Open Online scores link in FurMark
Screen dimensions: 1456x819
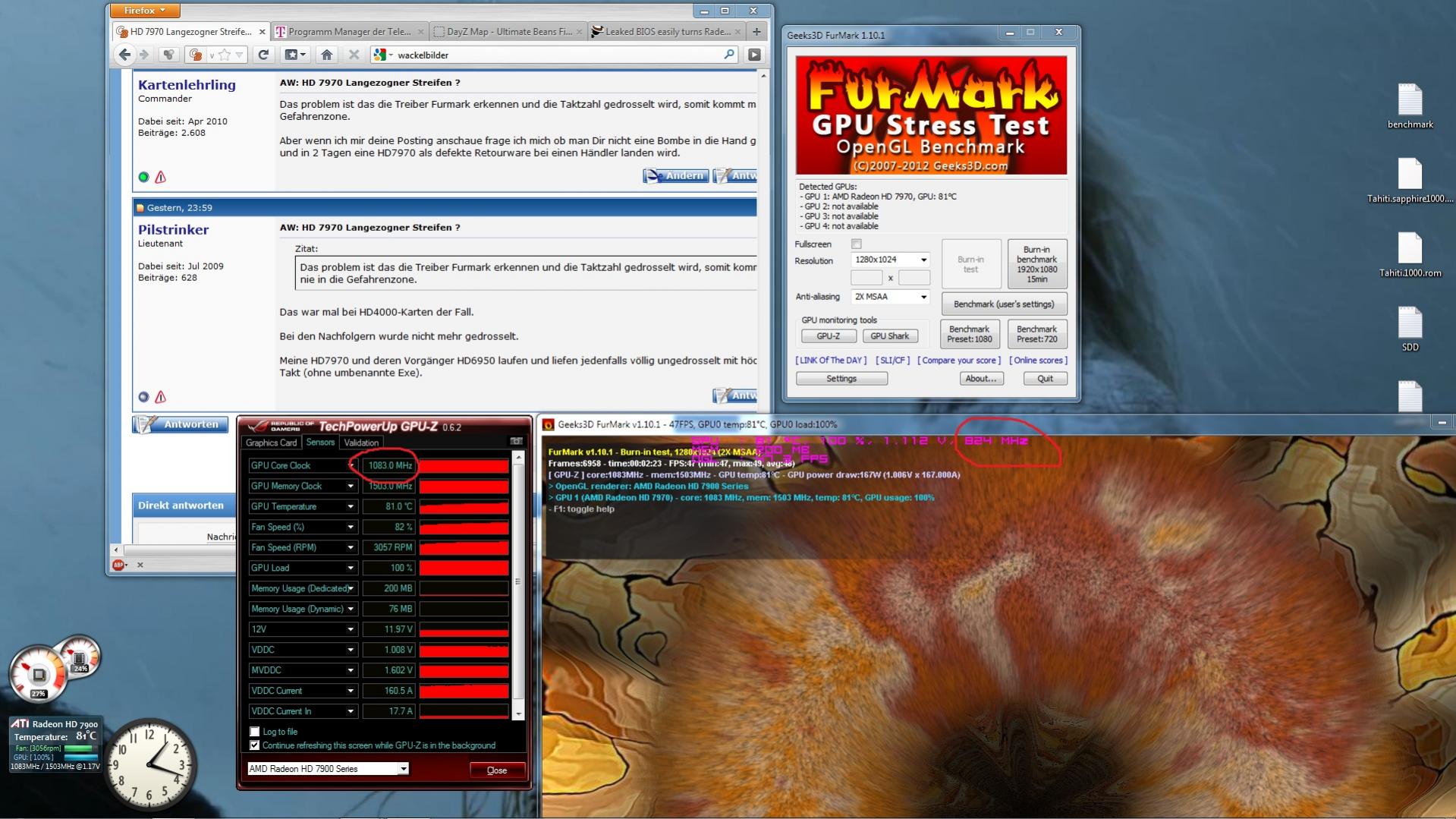click(x=1038, y=361)
